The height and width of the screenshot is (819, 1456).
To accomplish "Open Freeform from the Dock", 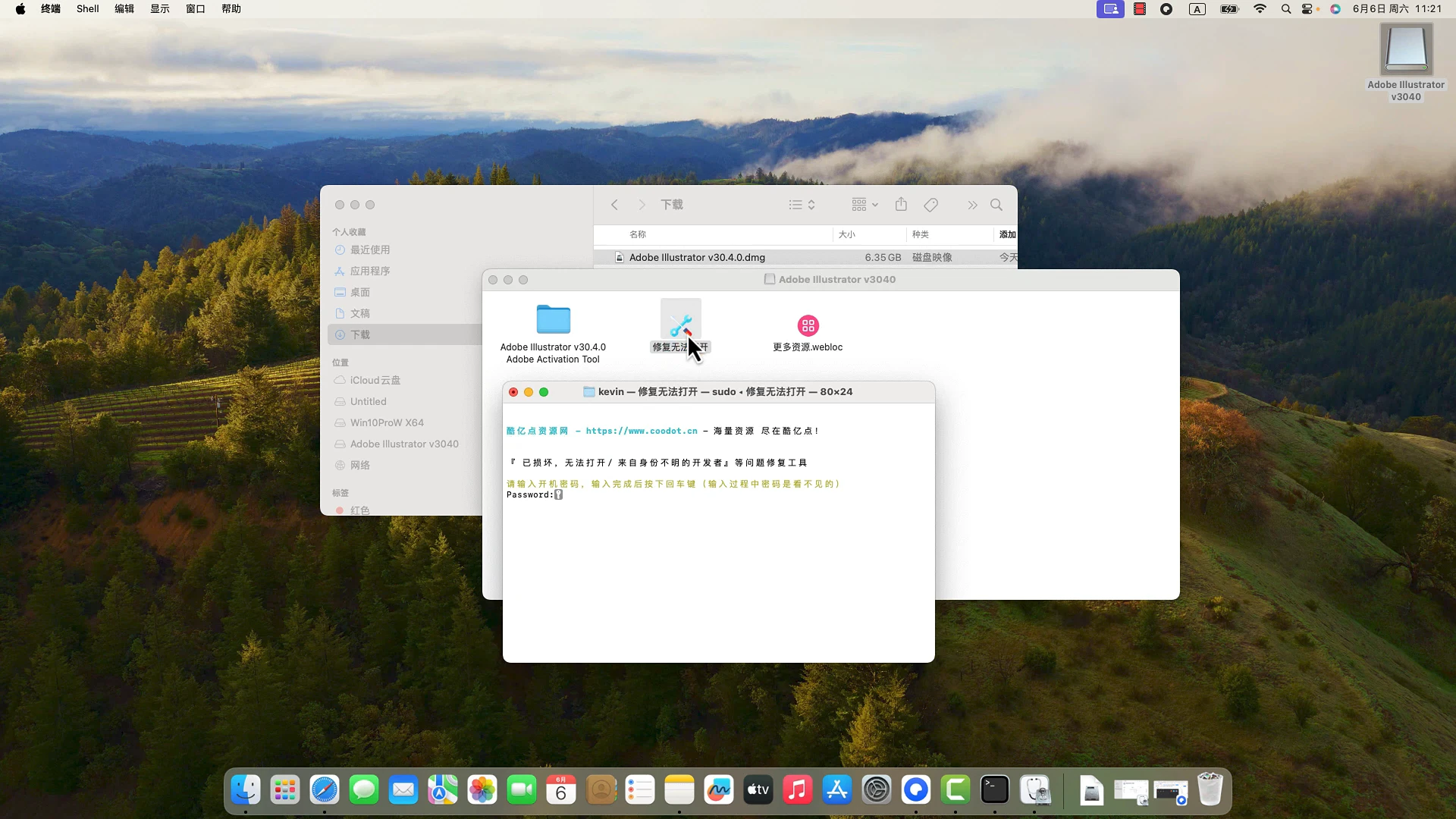I will coord(719,790).
